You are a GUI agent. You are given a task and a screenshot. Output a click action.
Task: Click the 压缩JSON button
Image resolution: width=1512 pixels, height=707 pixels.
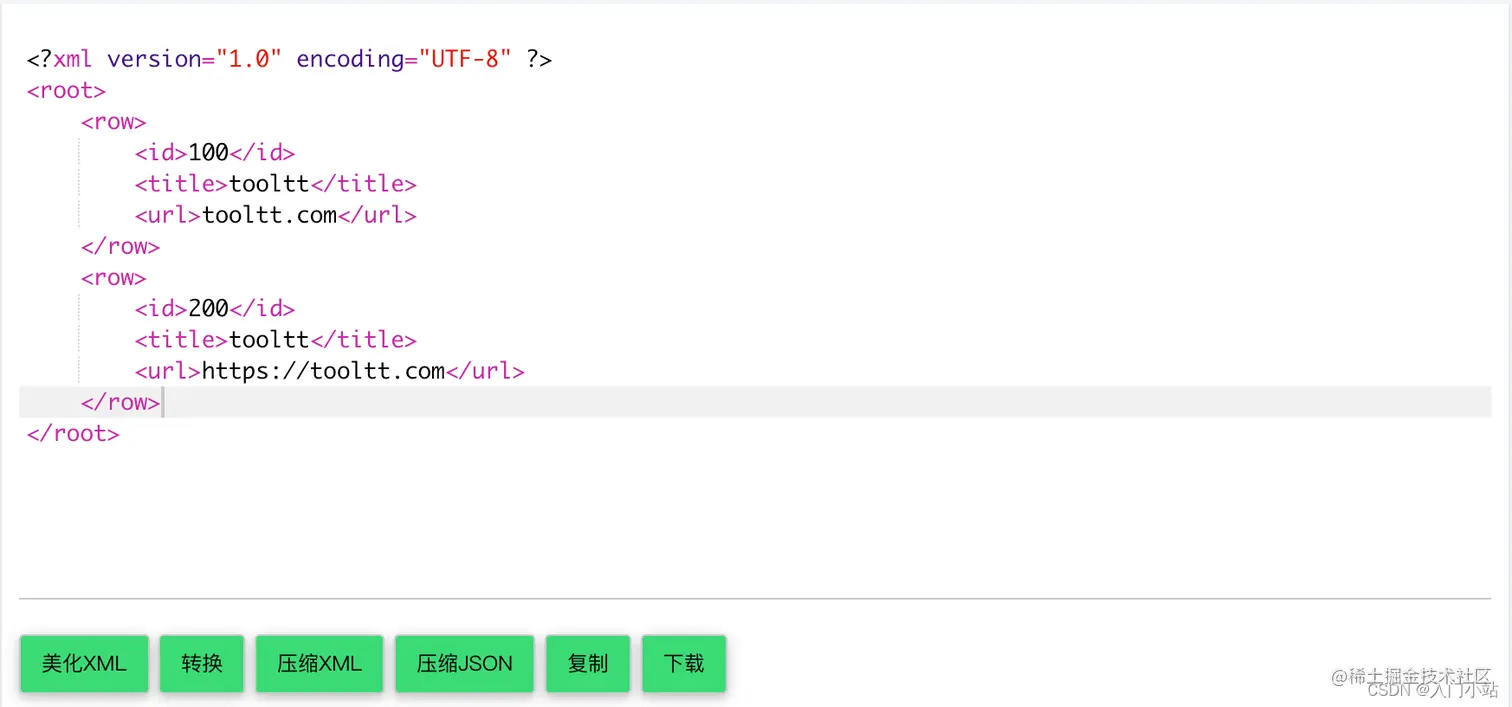pyautogui.click(x=464, y=663)
